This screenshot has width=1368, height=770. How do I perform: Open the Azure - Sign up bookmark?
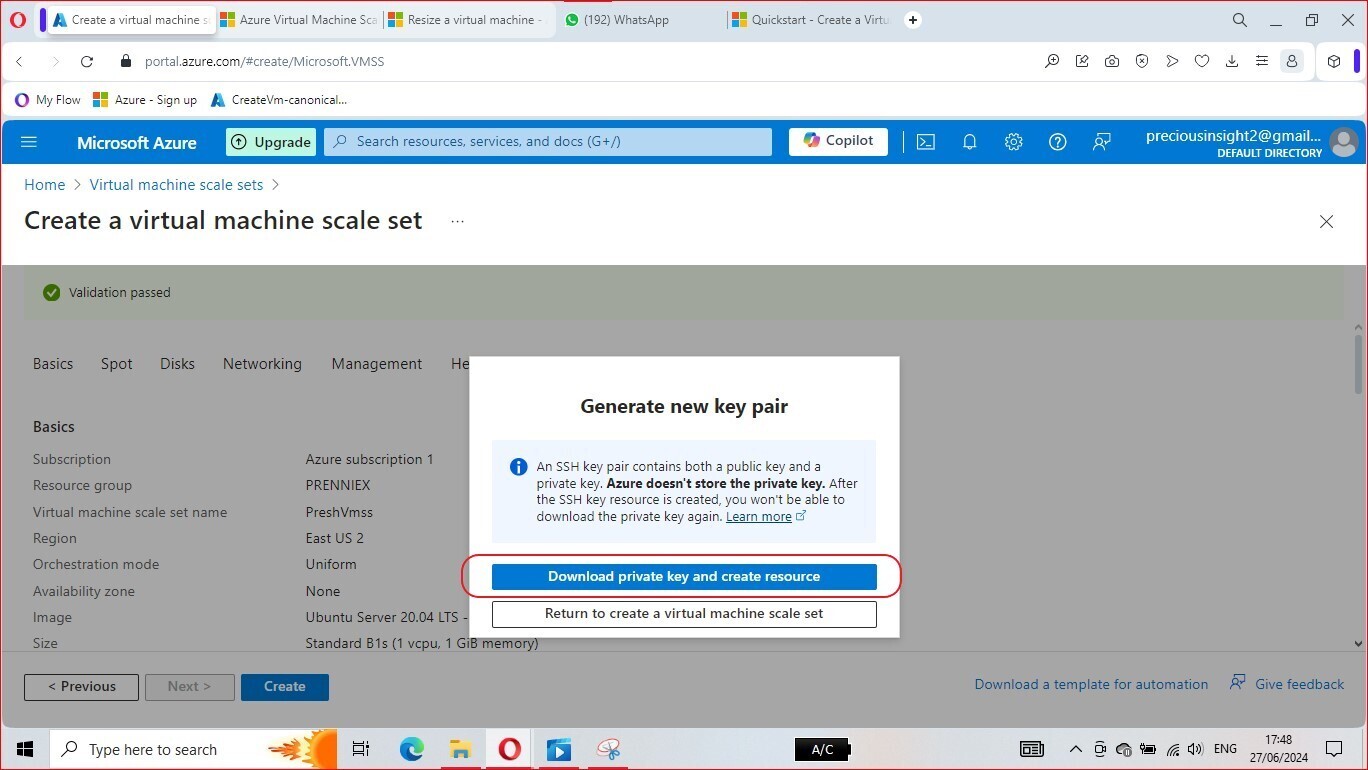145,100
